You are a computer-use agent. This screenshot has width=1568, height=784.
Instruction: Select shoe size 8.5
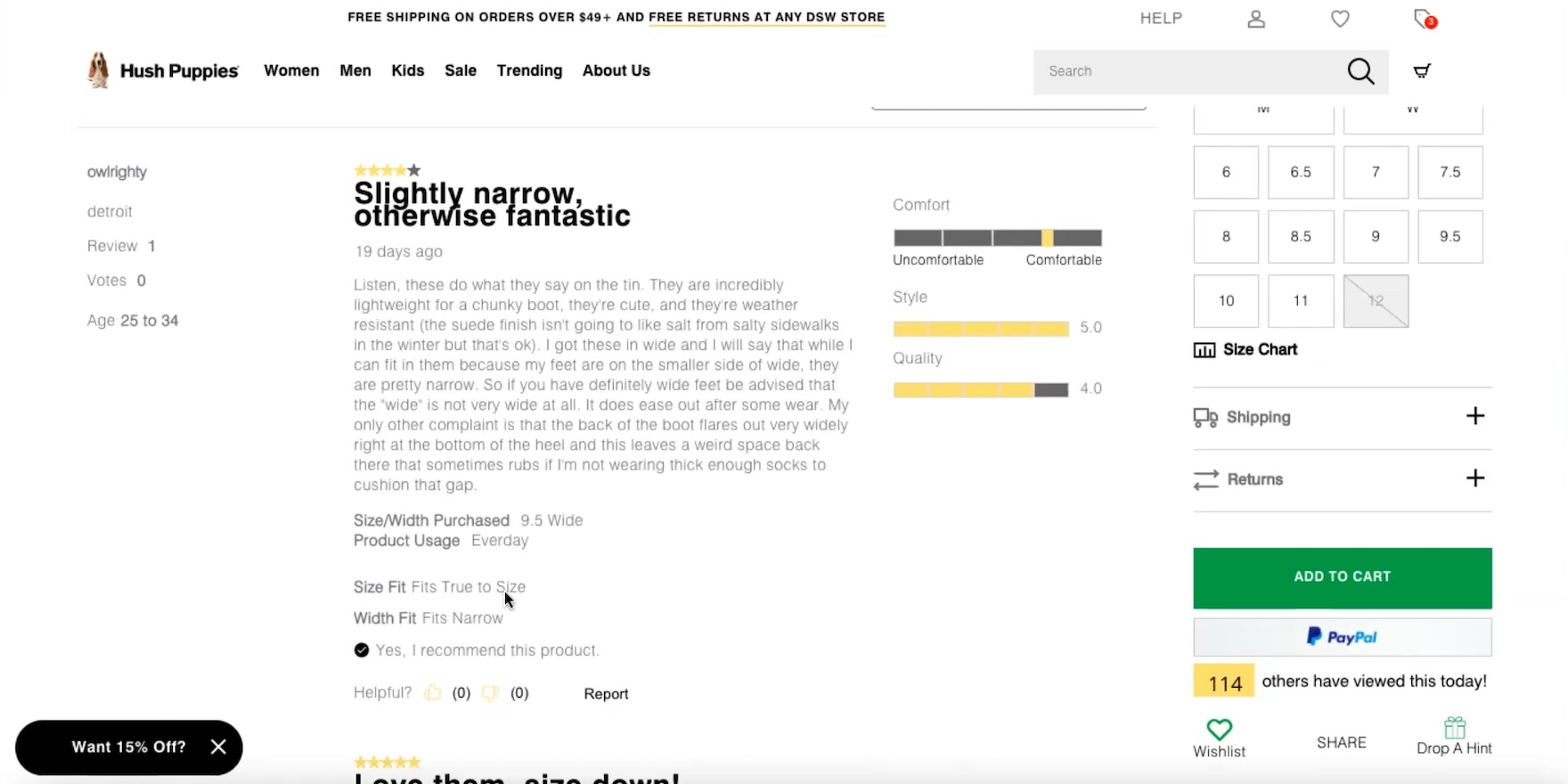coord(1300,237)
